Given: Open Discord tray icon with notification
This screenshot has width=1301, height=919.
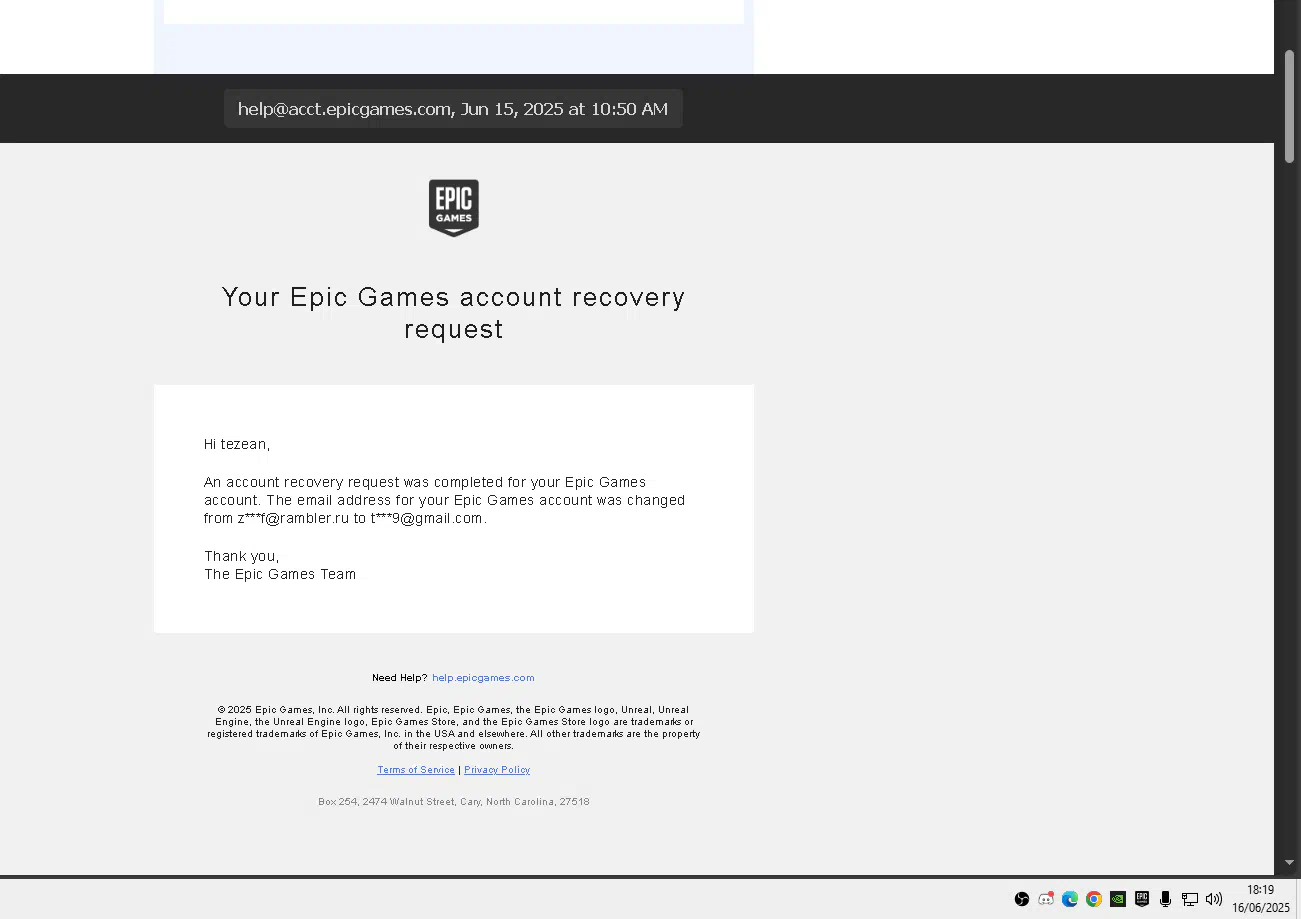Looking at the screenshot, I should (1046, 899).
